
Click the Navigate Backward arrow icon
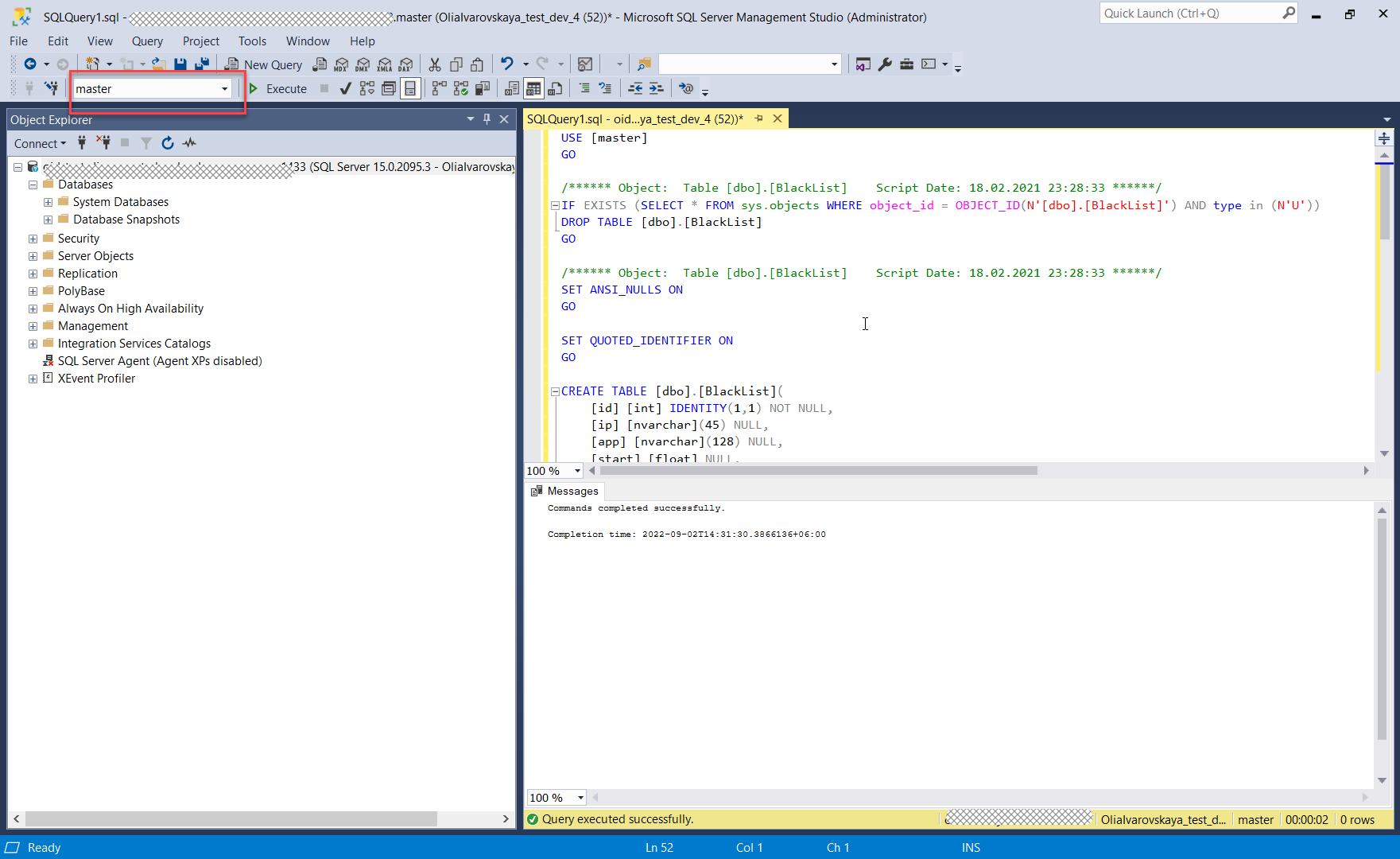pyautogui.click(x=29, y=64)
